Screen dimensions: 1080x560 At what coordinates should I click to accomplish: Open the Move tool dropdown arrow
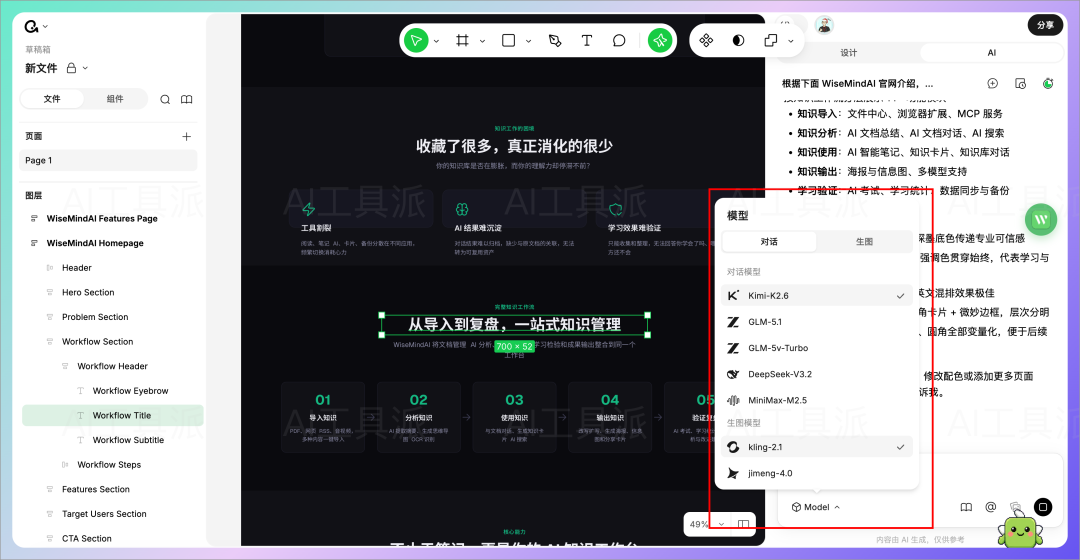click(437, 41)
